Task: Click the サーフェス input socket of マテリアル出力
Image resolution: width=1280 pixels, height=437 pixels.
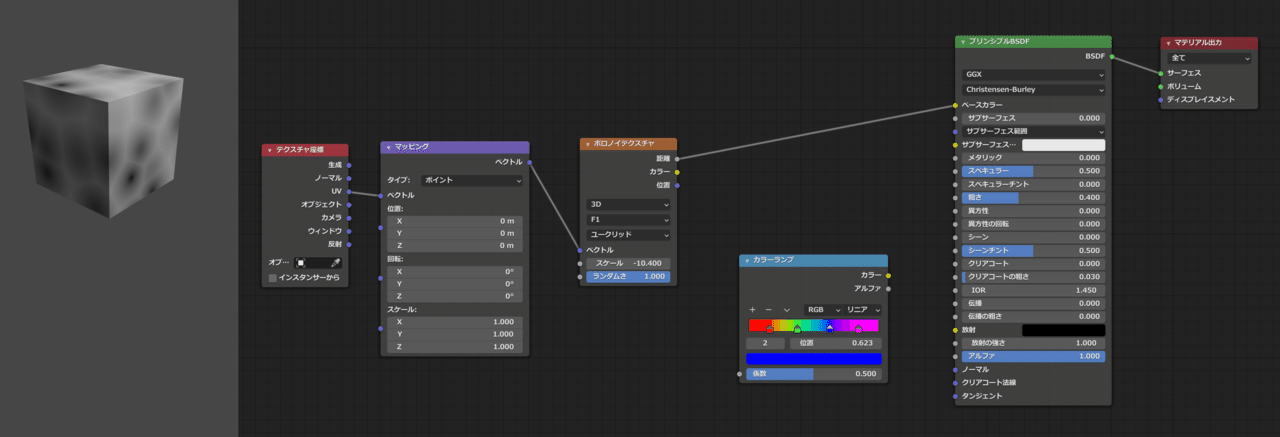Action: tap(1160, 73)
